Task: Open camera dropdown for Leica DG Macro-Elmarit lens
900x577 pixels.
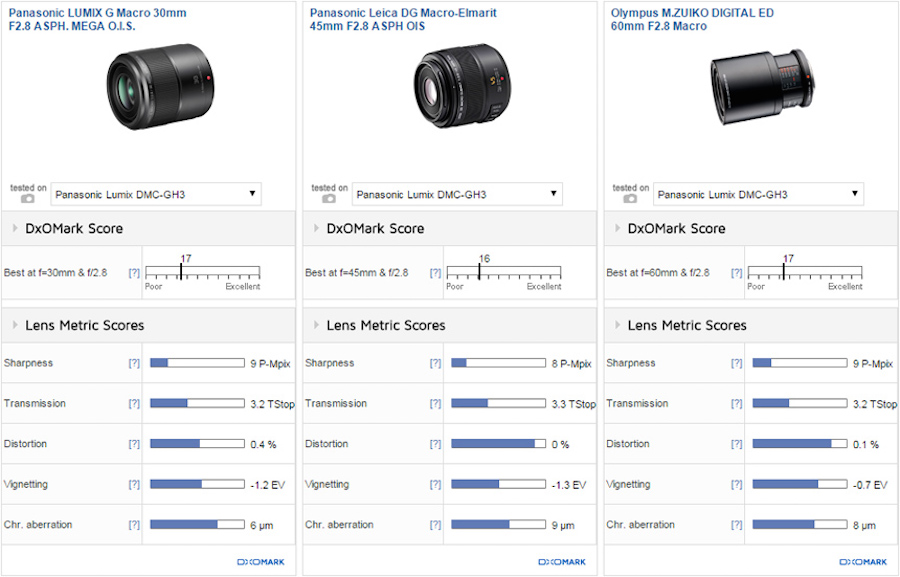Action: pyautogui.click(x=457, y=194)
